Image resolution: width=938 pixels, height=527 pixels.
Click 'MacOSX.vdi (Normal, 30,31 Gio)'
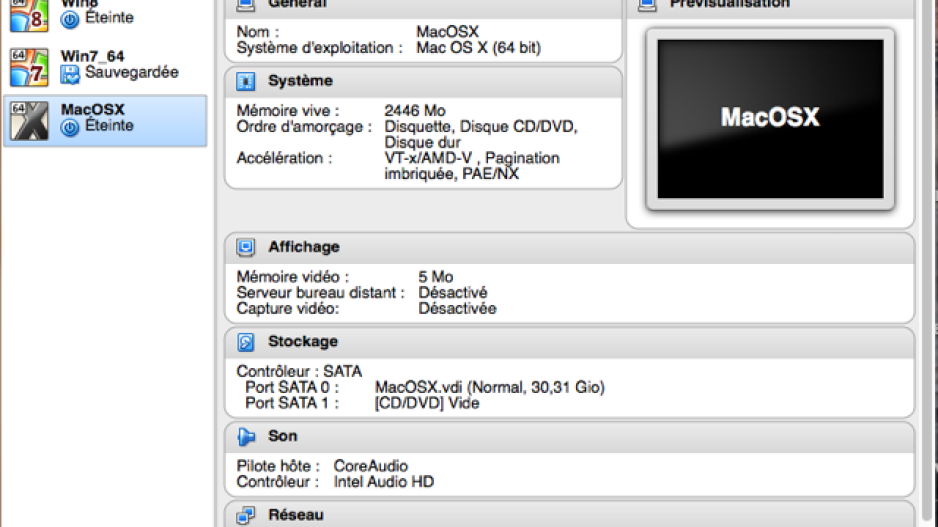click(490, 388)
